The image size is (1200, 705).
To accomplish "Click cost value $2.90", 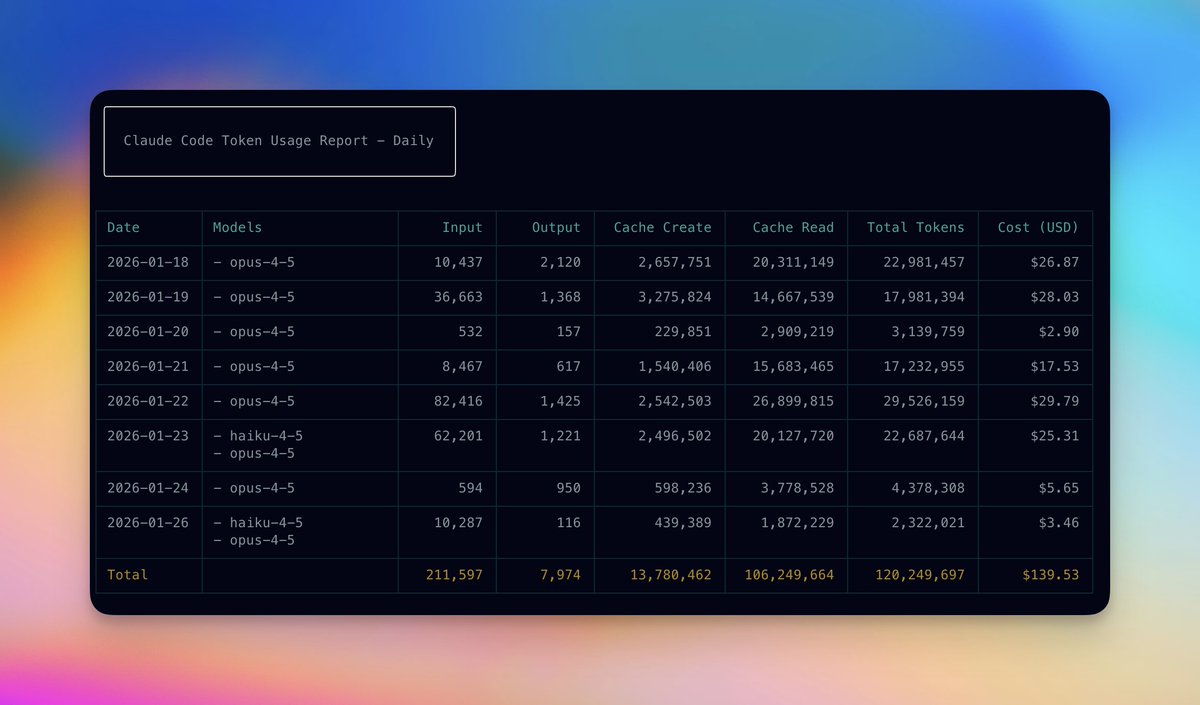I will 1060,332.
